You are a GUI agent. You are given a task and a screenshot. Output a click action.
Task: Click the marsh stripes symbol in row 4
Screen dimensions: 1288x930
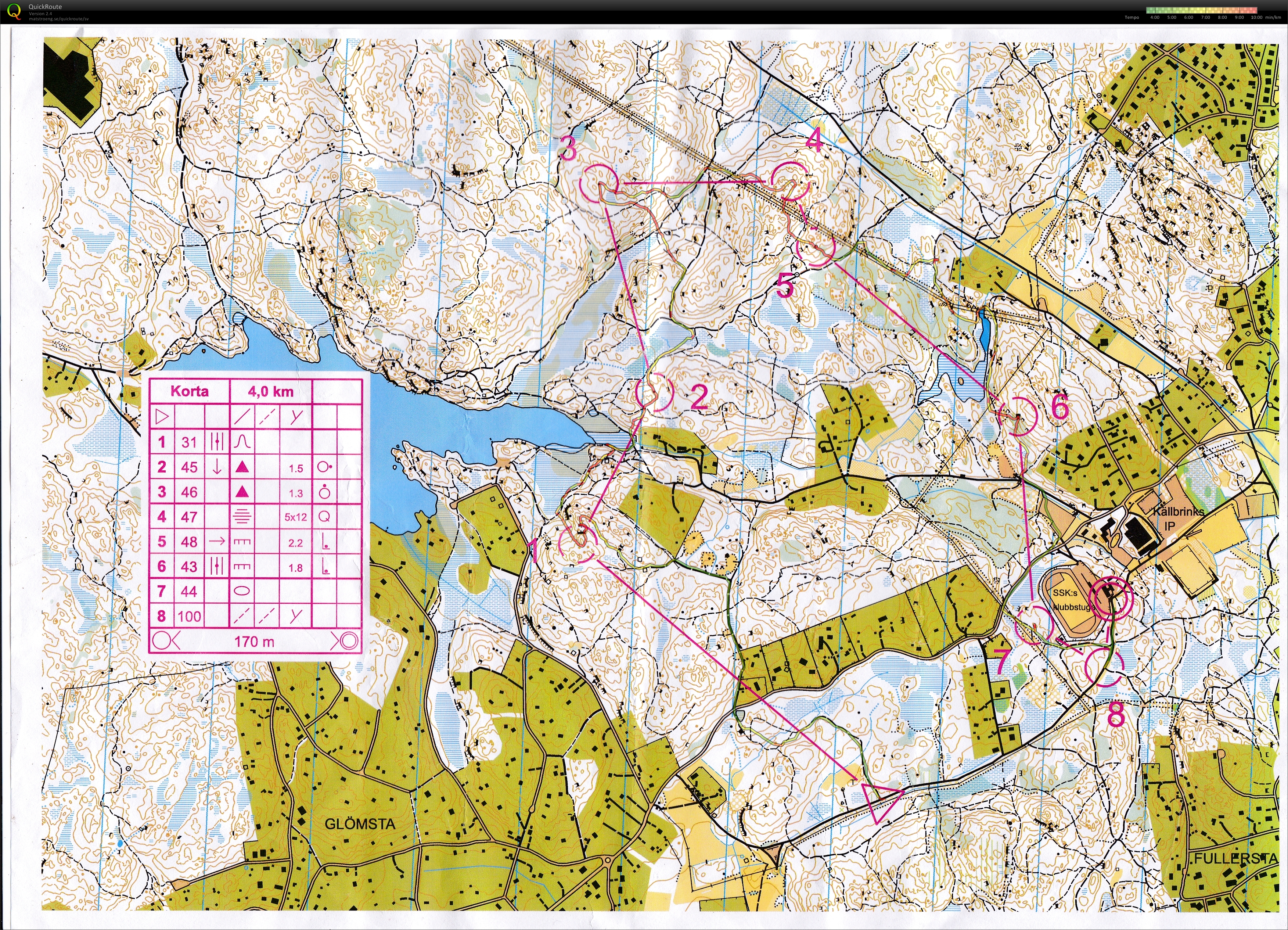click(x=242, y=516)
